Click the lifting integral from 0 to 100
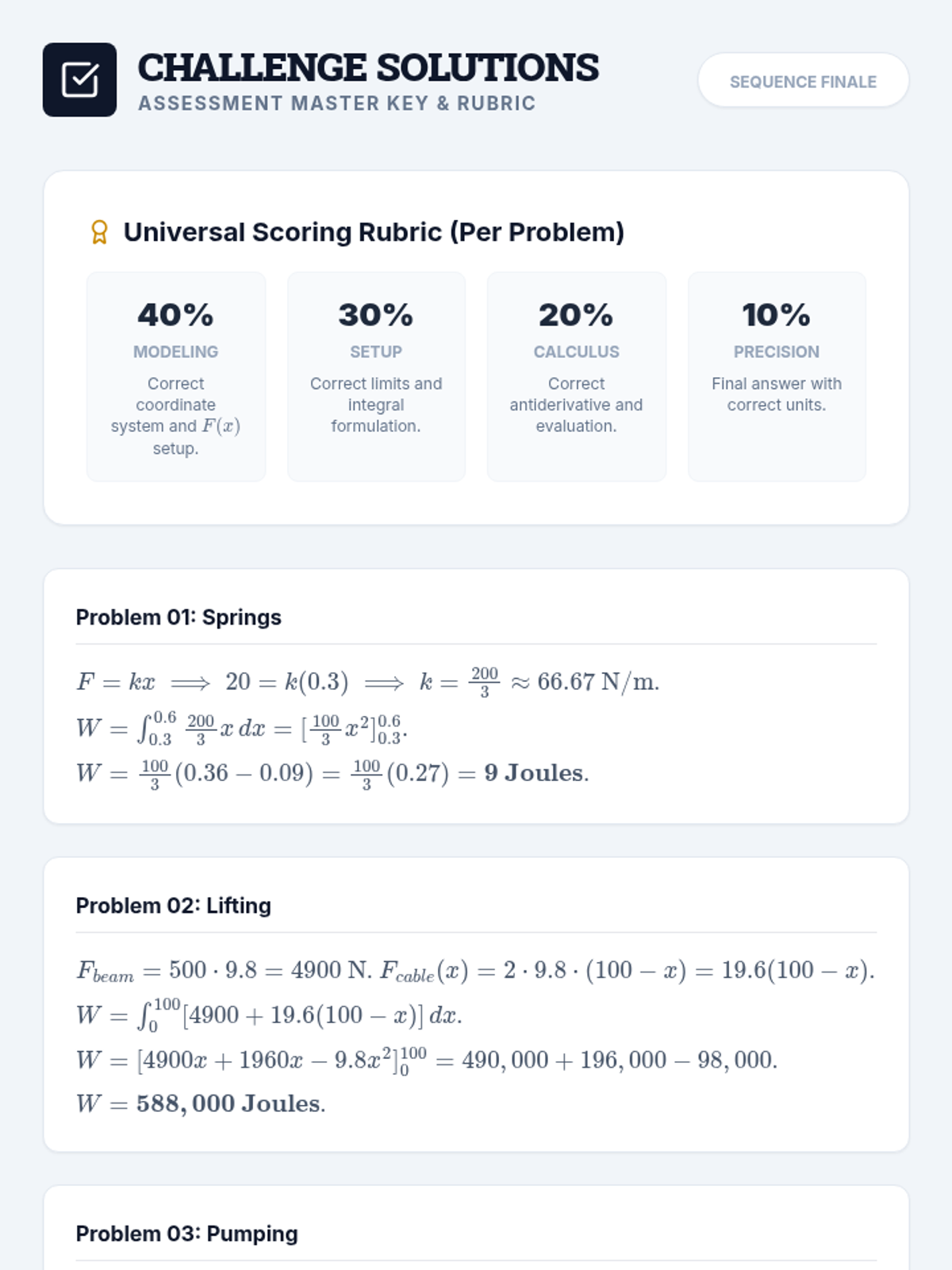This screenshot has width=952, height=1270. (x=269, y=1015)
